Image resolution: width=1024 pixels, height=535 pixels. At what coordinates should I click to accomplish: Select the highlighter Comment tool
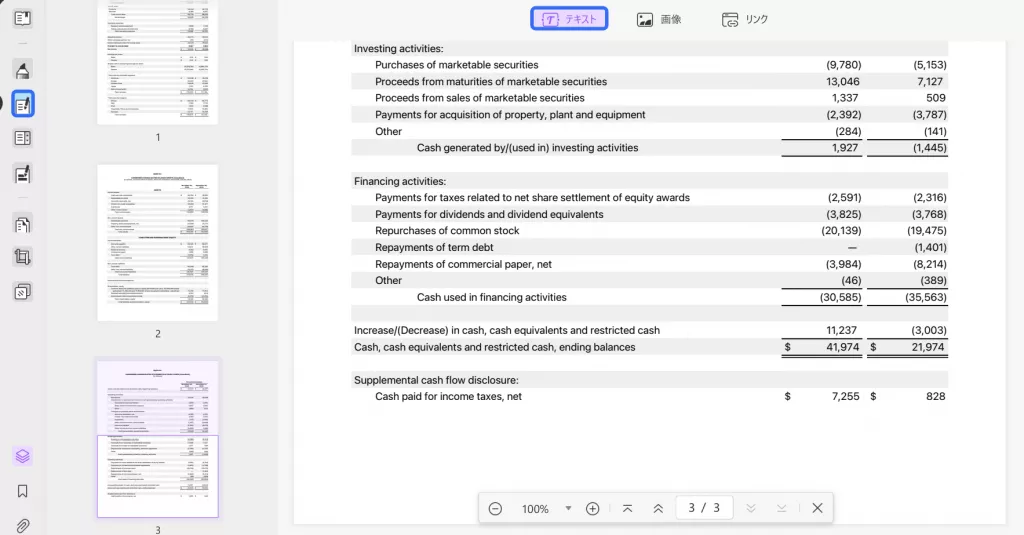(x=22, y=70)
